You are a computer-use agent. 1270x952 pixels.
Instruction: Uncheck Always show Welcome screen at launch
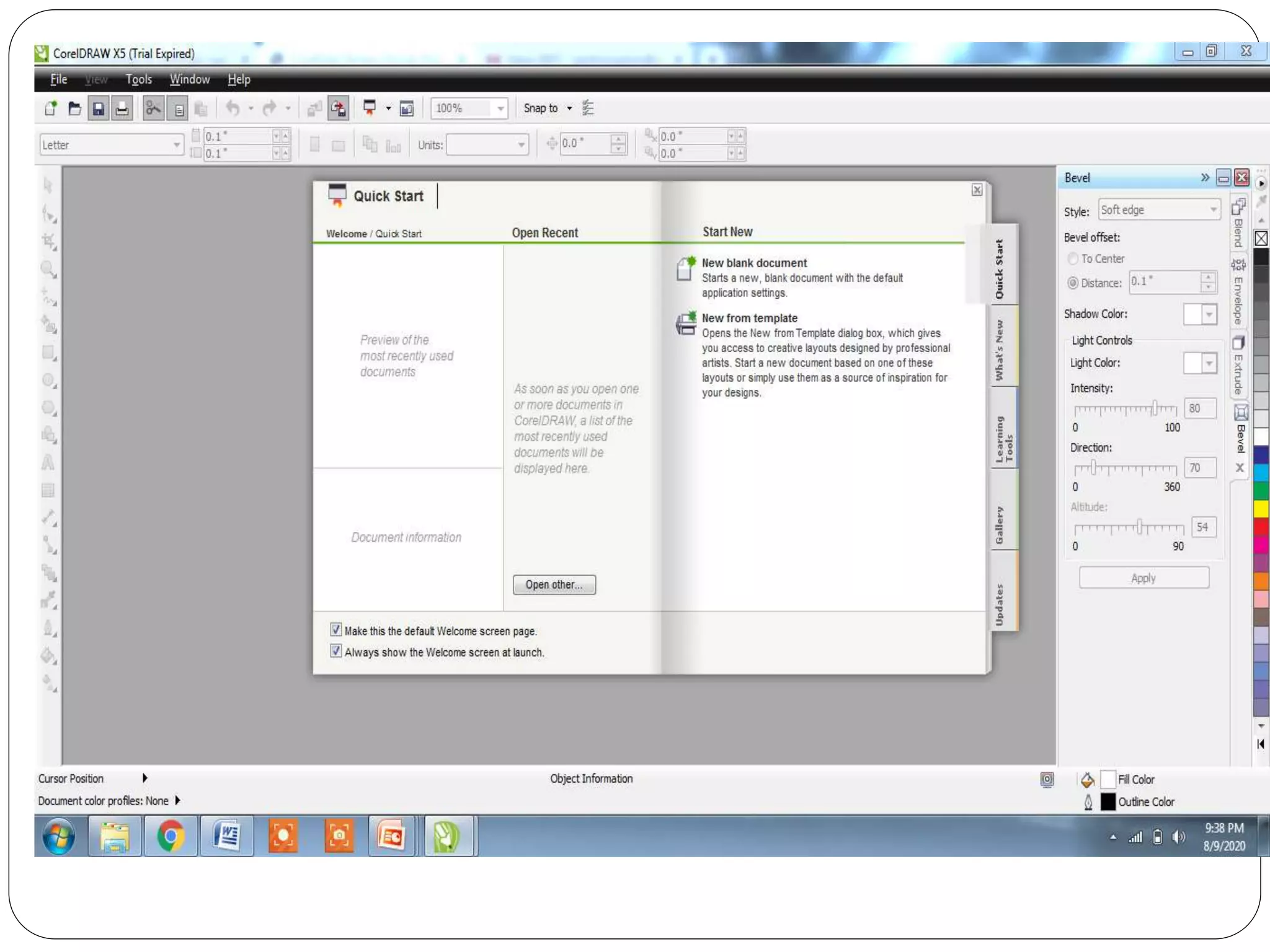click(336, 651)
